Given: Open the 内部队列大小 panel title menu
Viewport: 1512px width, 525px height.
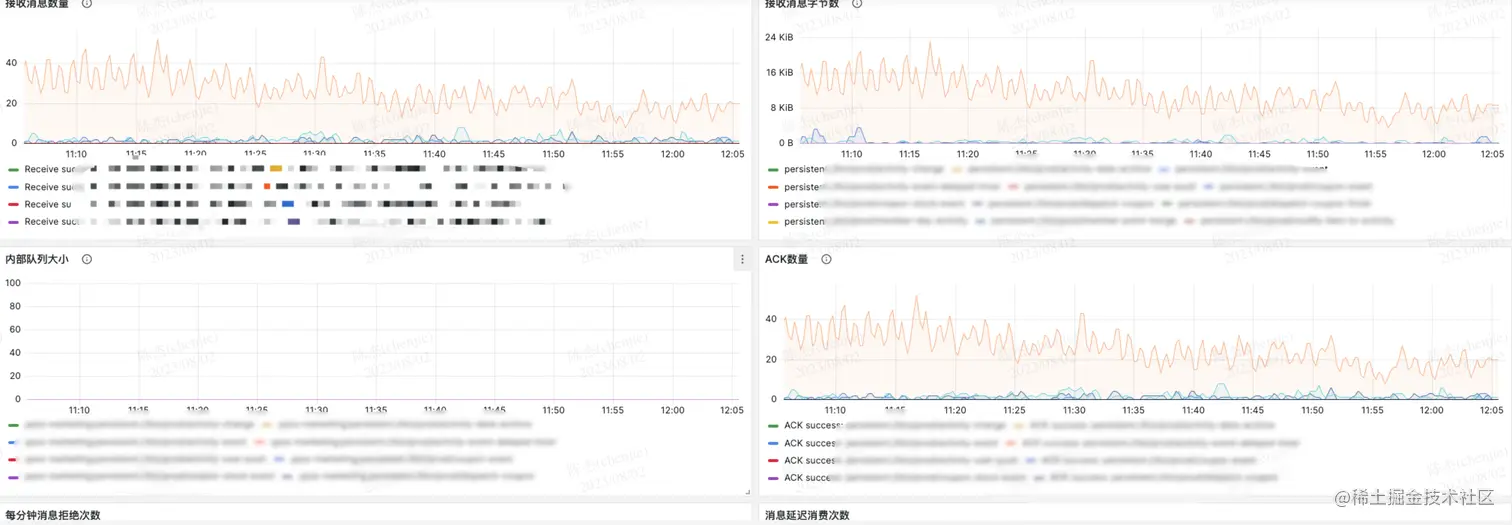Looking at the screenshot, I should [x=37, y=259].
